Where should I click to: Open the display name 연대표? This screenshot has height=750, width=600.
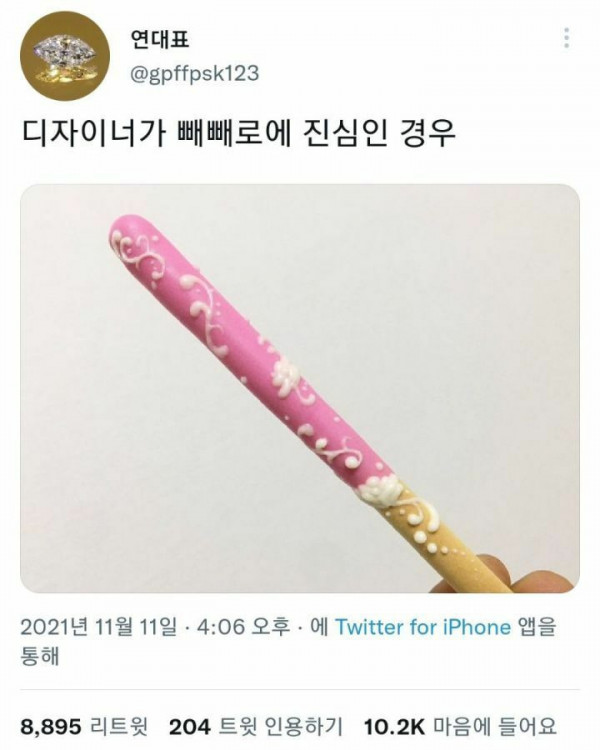(159, 38)
